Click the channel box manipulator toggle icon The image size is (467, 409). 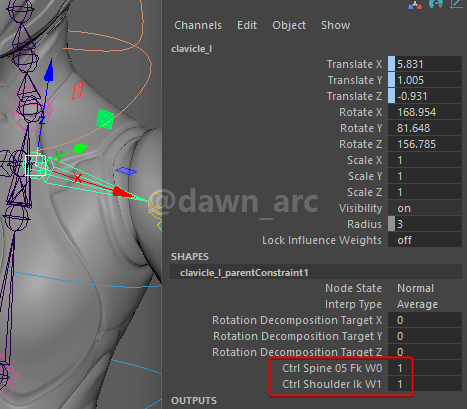415,5
